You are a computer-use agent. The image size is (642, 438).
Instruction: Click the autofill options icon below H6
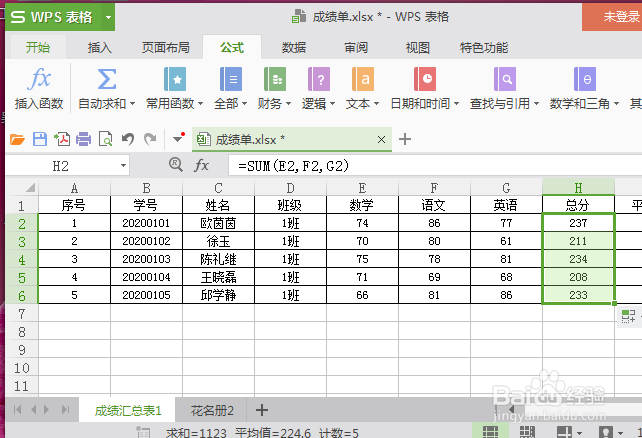(628, 316)
